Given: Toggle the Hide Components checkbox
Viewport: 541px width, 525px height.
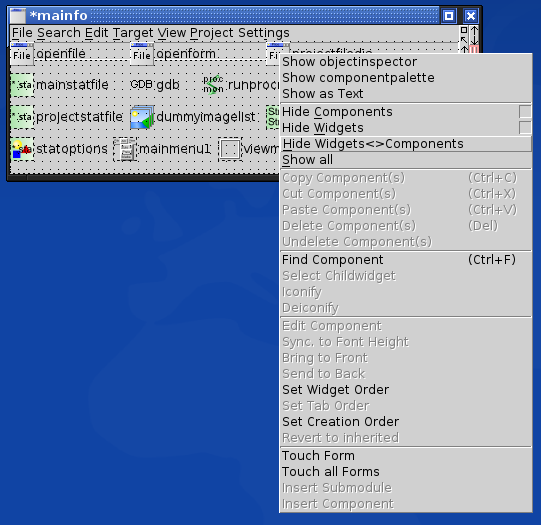Looking at the screenshot, I should point(525,112).
